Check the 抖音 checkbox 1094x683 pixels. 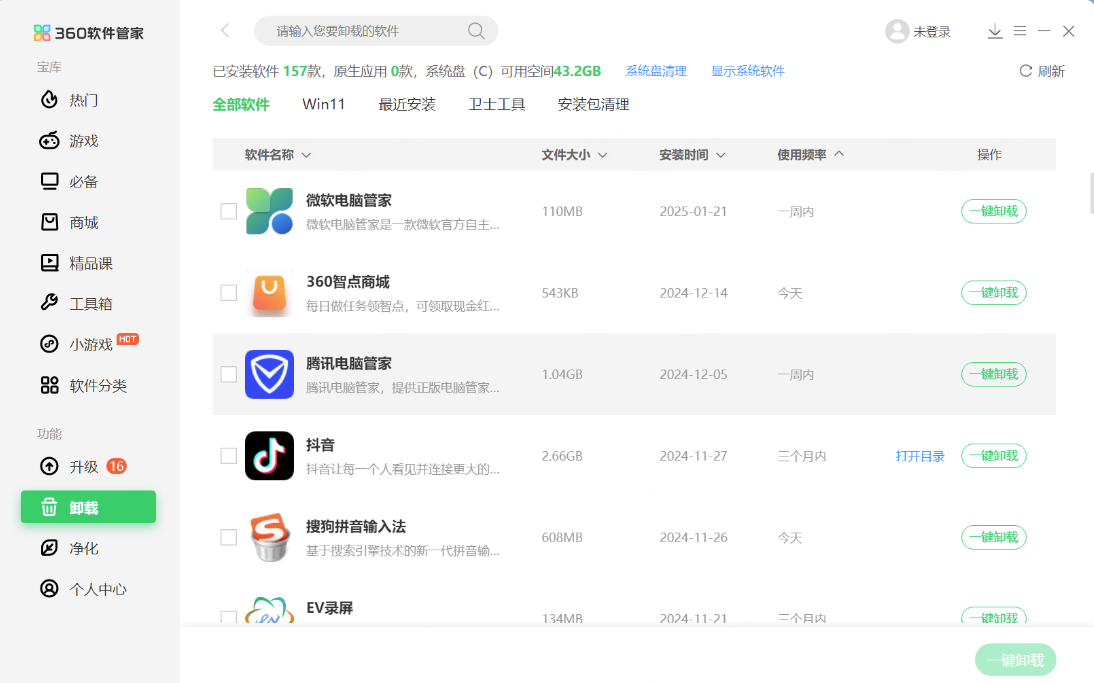pos(229,456)
